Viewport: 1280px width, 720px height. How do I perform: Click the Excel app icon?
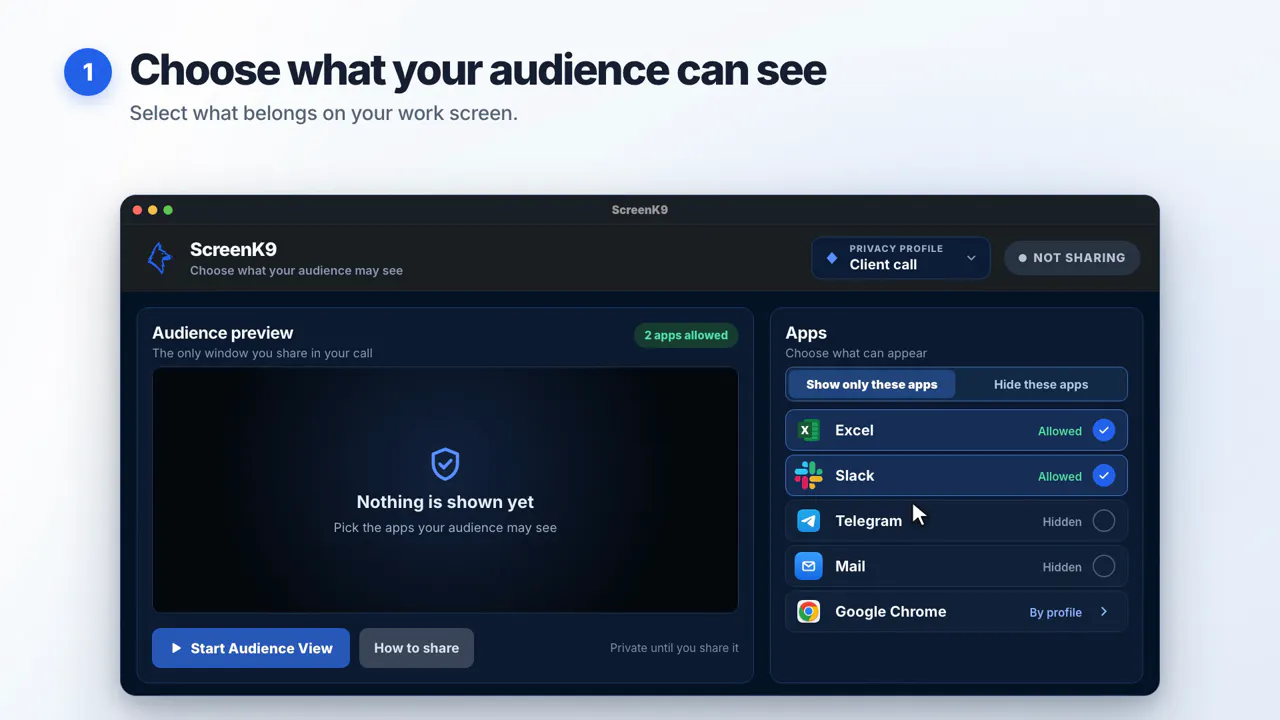click(808, 430)
